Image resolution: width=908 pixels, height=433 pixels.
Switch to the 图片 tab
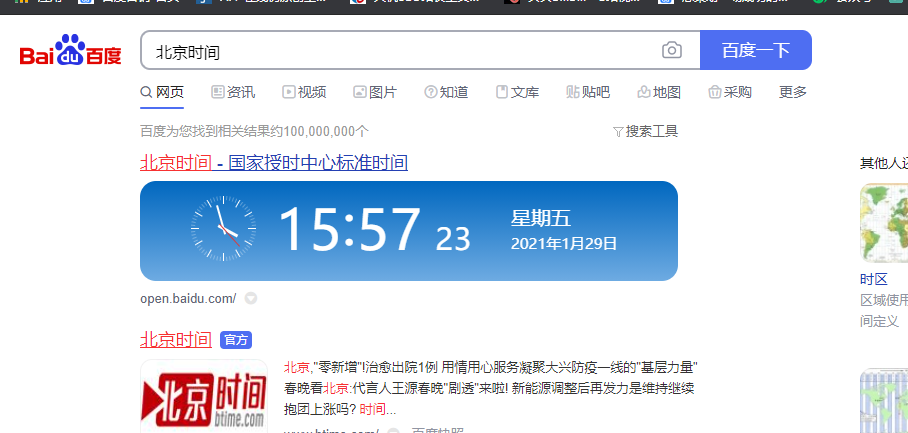(375, 92)
